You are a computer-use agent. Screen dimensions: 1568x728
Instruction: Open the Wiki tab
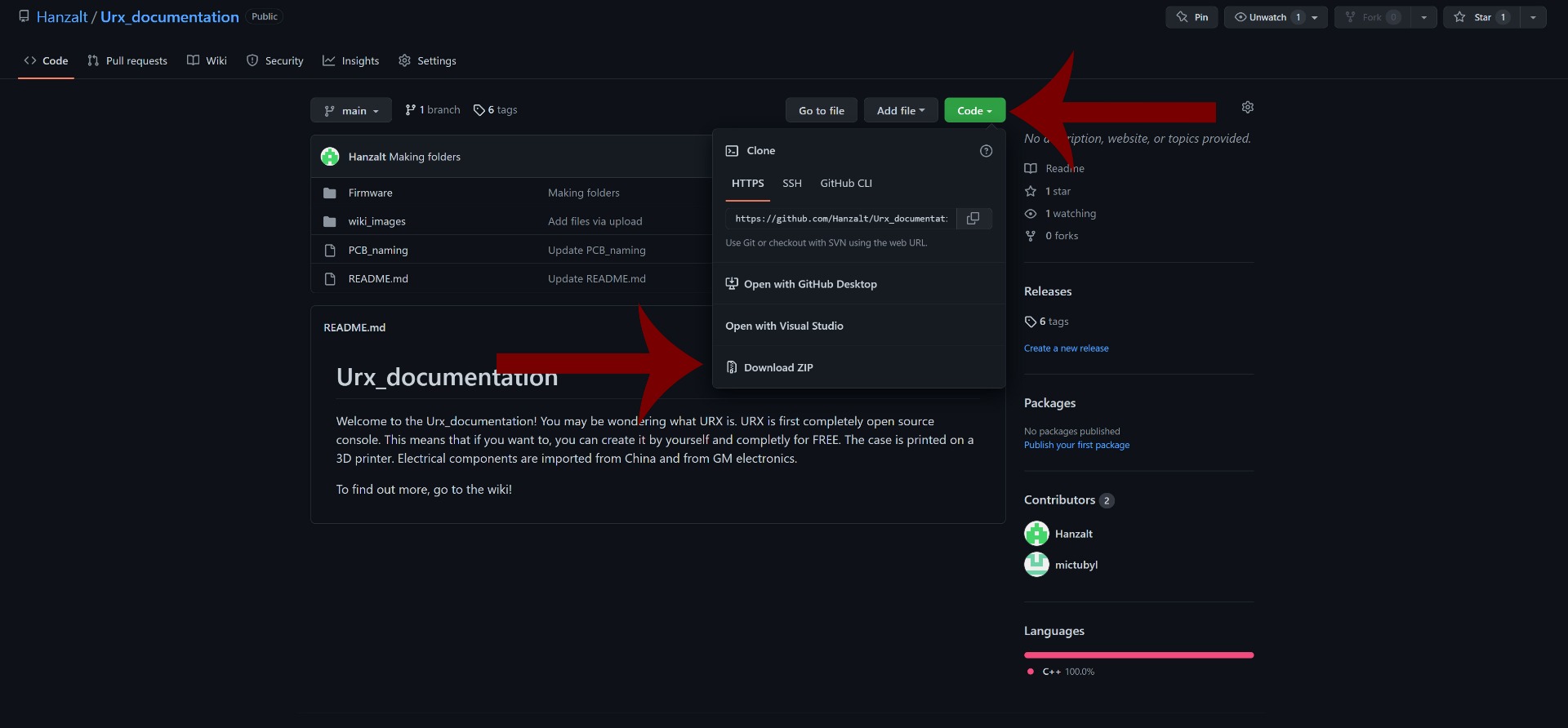pos(207,61)
